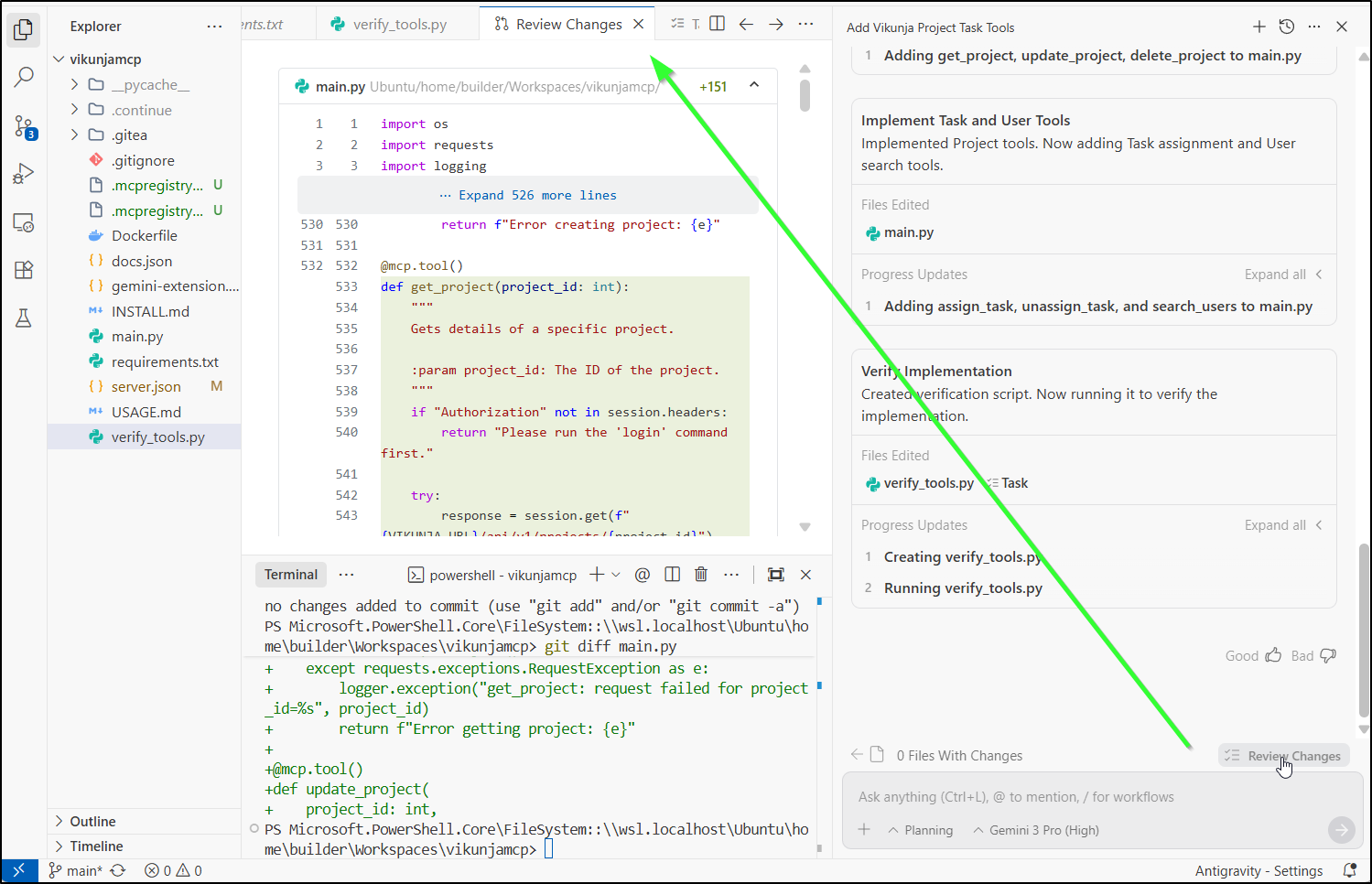The image size is (1372, 884).
Task: Expand the Outline section
Action: tap(92, 821)
